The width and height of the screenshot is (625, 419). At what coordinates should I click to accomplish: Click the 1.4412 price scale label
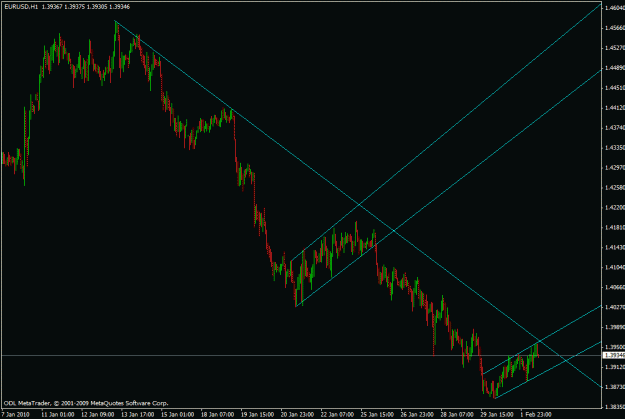(x=615, y=108)
